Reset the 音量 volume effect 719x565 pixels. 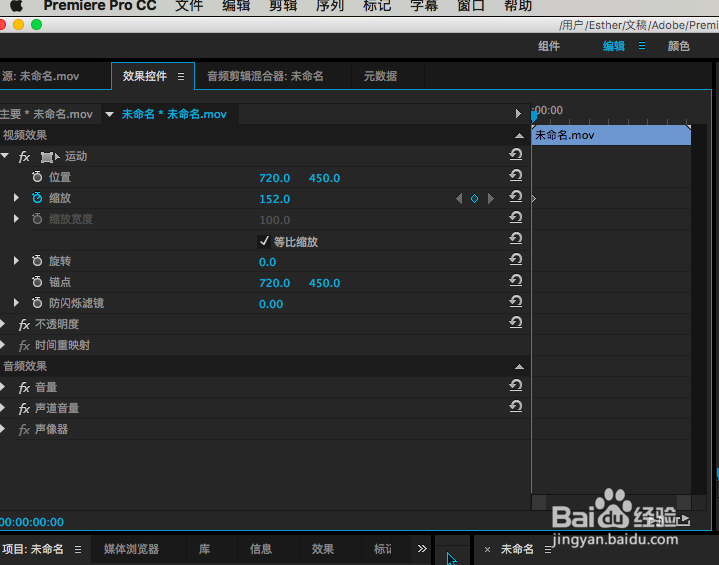(x=516, y=386)
